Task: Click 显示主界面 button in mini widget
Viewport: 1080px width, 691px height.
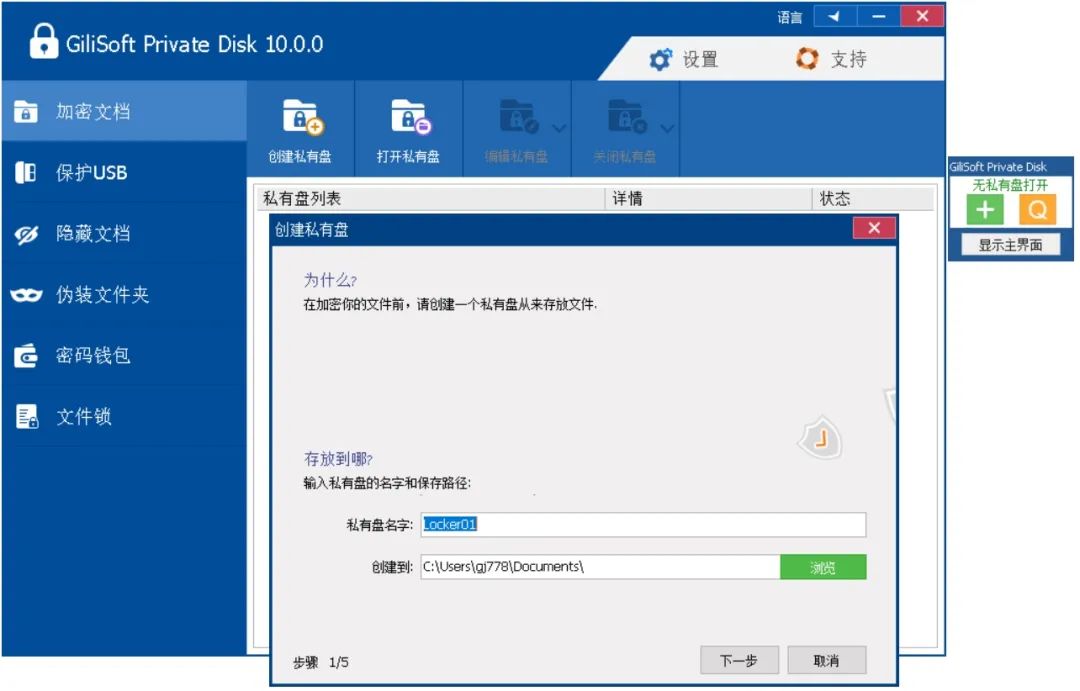Action: tap(1010, 245)
